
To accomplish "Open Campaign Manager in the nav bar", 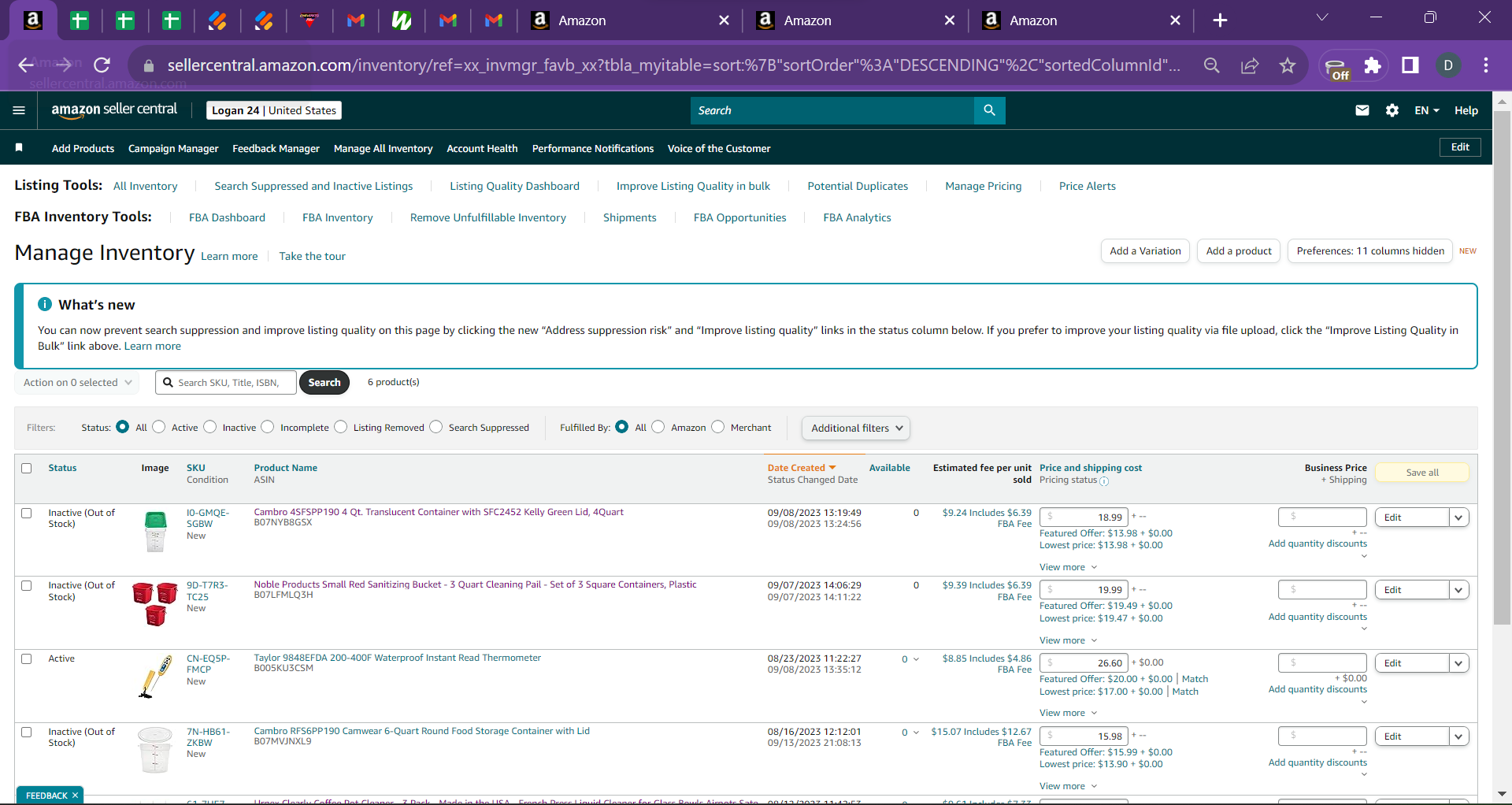I will 173,148.
